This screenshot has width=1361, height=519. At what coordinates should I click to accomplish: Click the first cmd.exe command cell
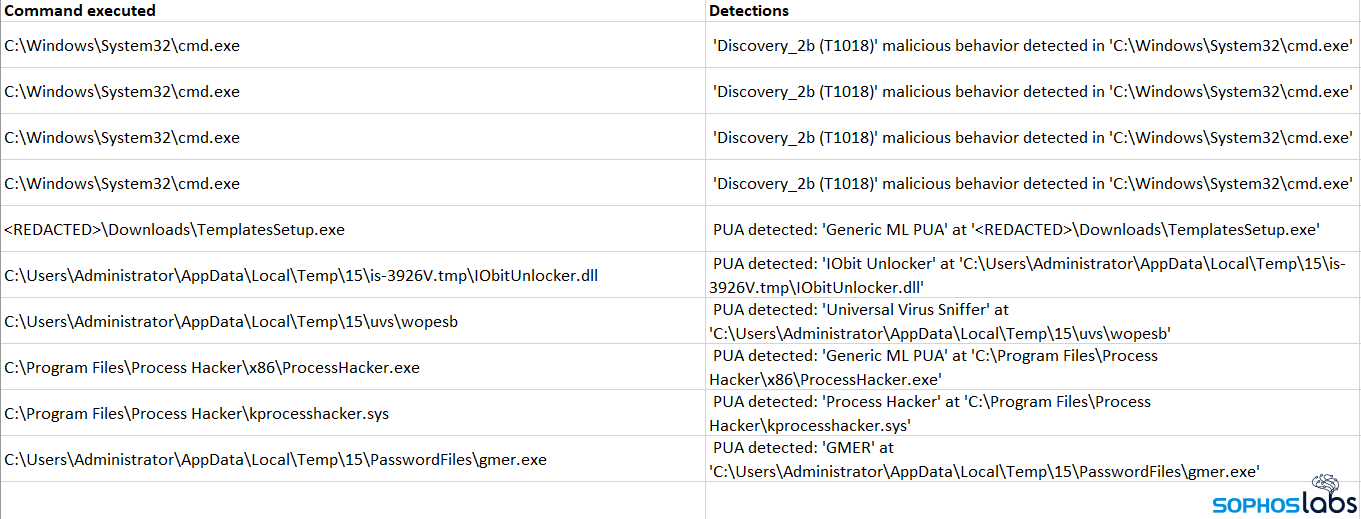122,45
